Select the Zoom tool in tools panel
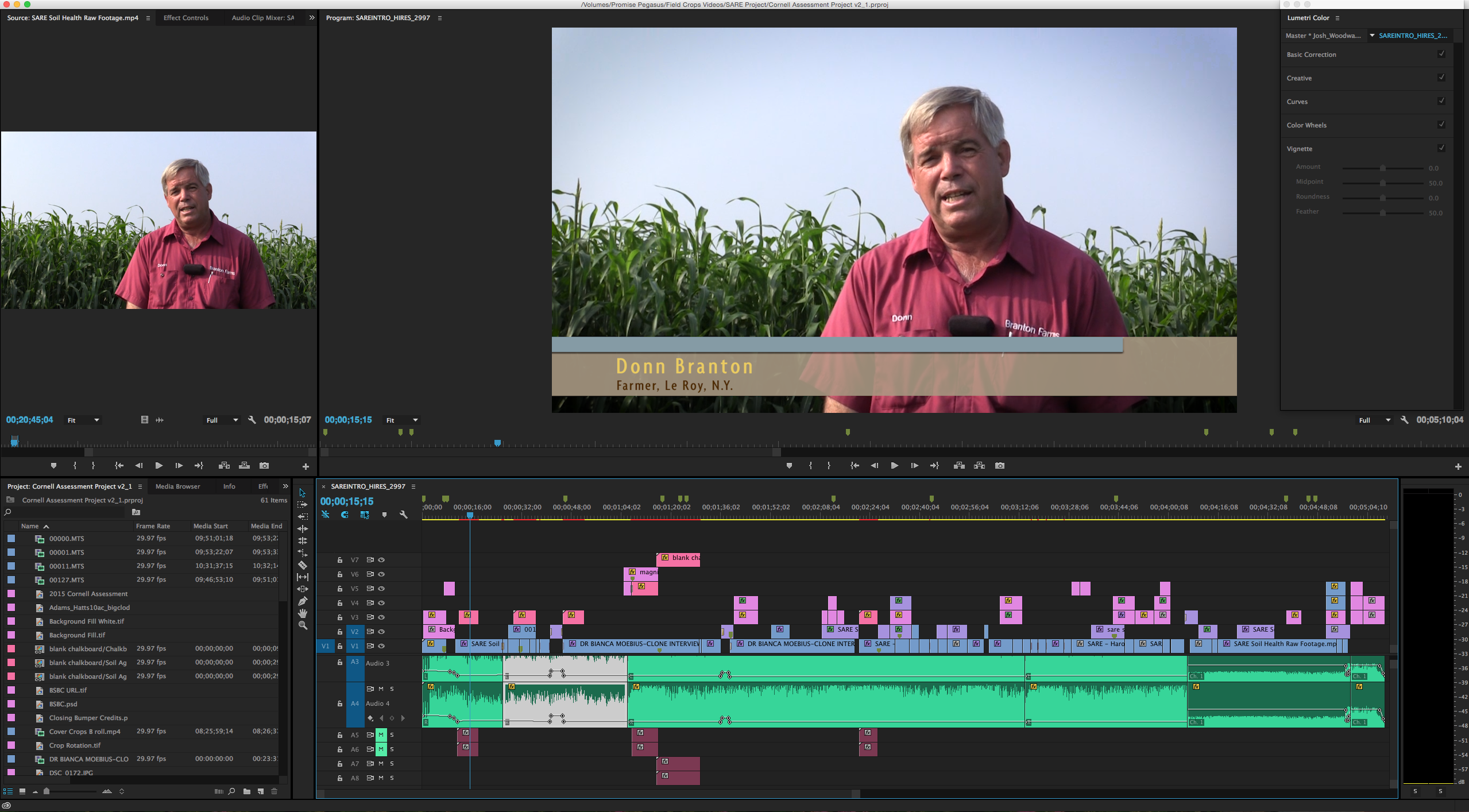This screenshot has height=812, width=1469. click(302, 625)
